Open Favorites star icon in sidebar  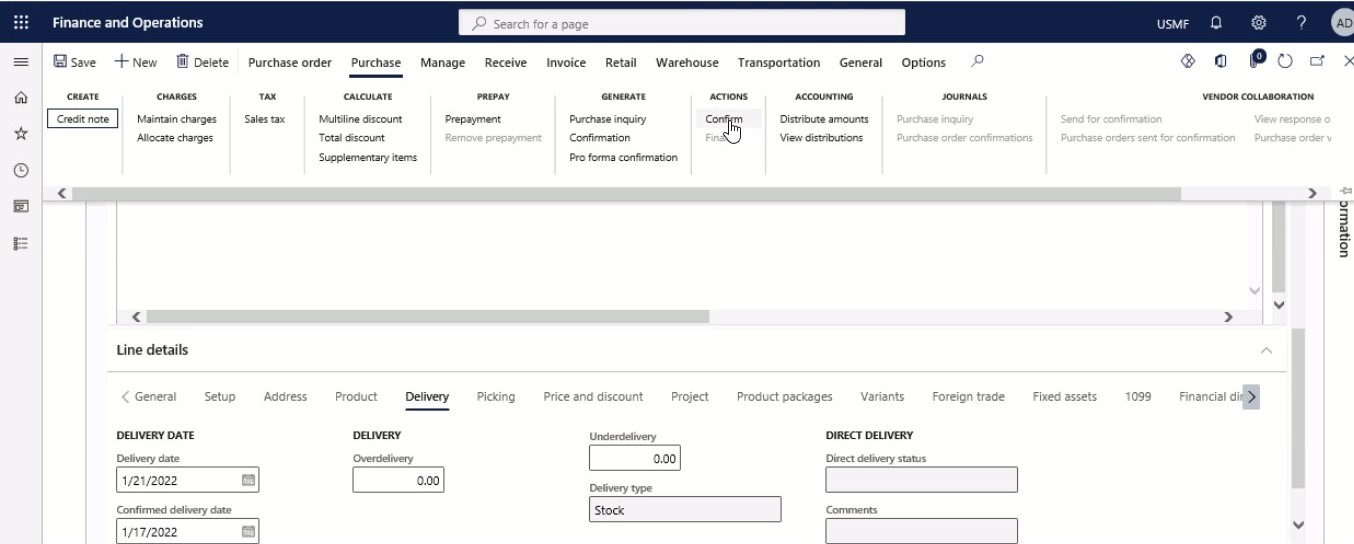tap(20, 133)
